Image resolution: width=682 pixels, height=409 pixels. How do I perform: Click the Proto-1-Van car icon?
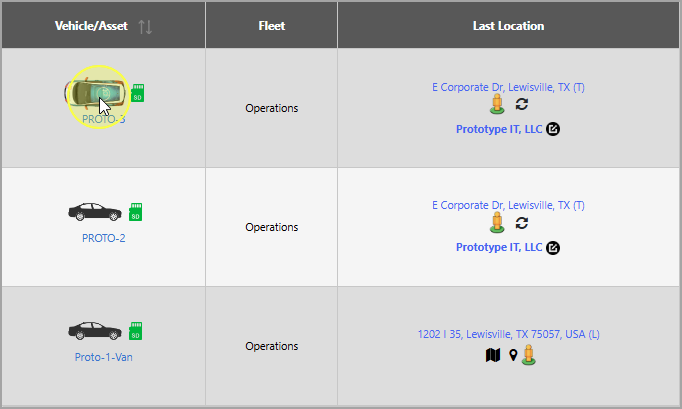95,331
